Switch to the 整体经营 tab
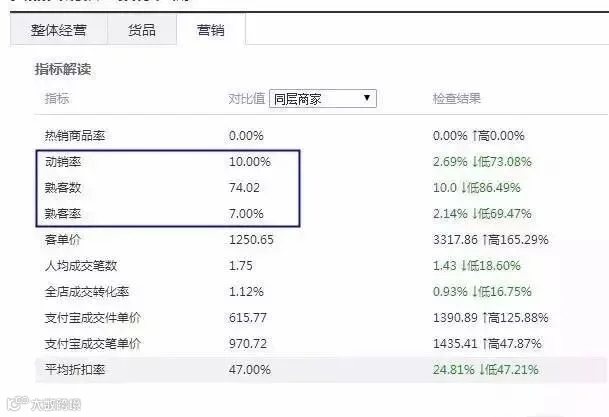Viewport: 609px width, 417px height. (x=58, y=30)
